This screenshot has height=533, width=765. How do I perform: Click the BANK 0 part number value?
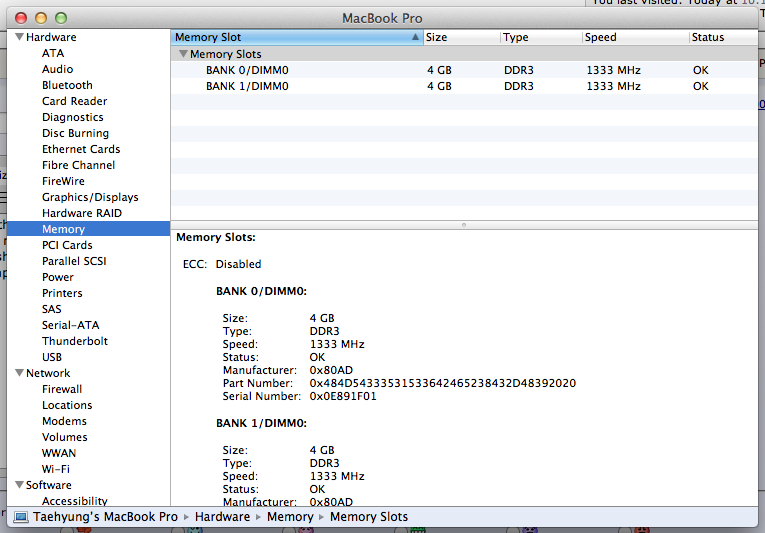pyautogui.click(x=443, y=383)
